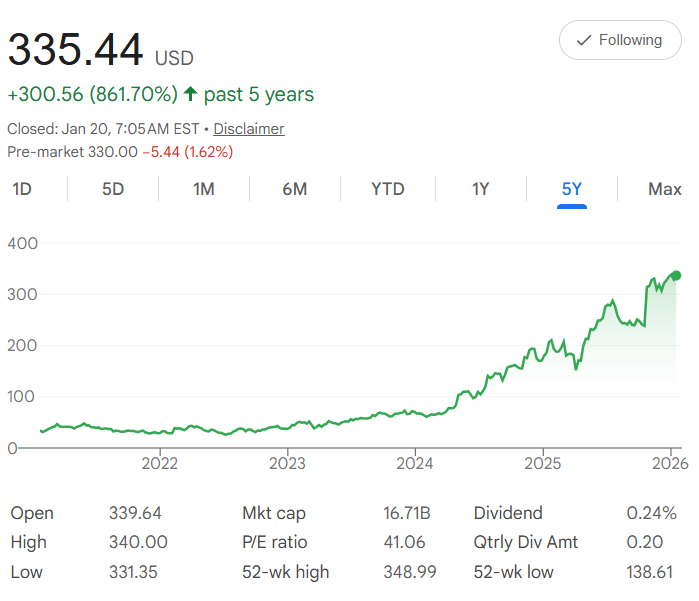Click the pre-market price 330.00
The image size is (699, 601).
pos(111,152)
